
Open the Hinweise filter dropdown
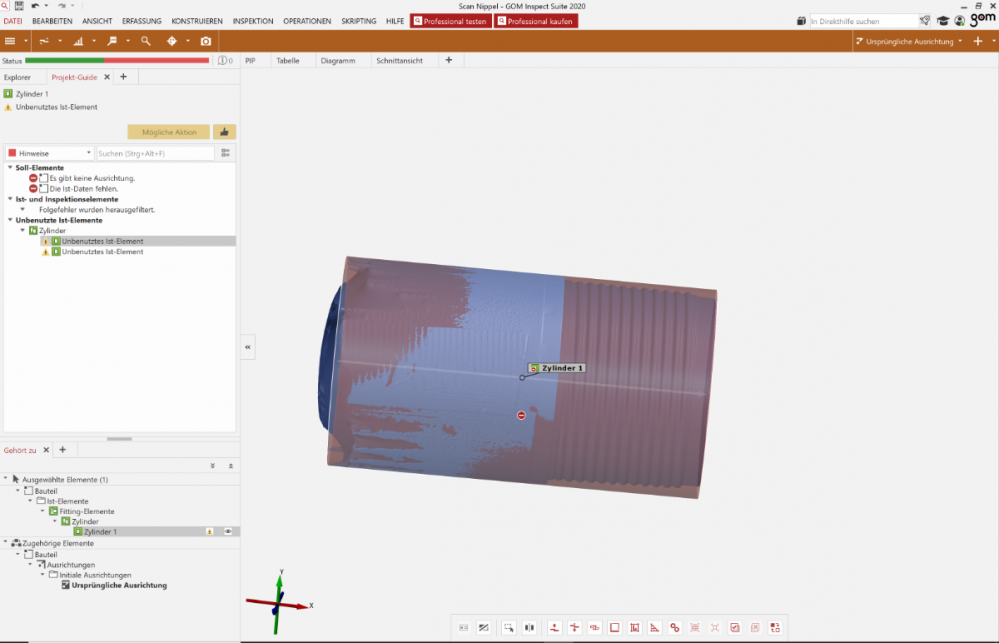[x=49, y=153]
